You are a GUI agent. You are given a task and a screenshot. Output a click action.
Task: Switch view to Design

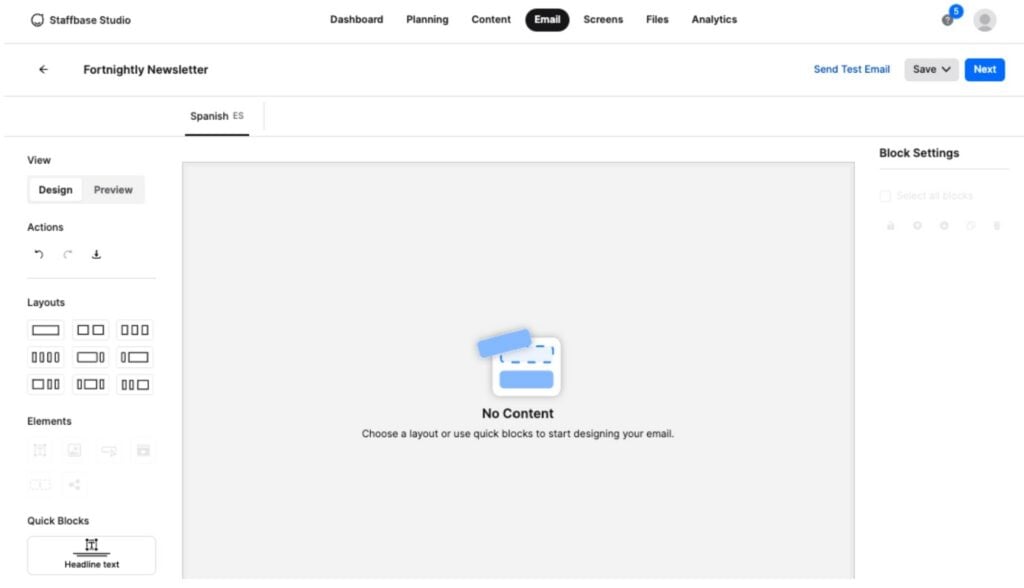pos(56,190)
